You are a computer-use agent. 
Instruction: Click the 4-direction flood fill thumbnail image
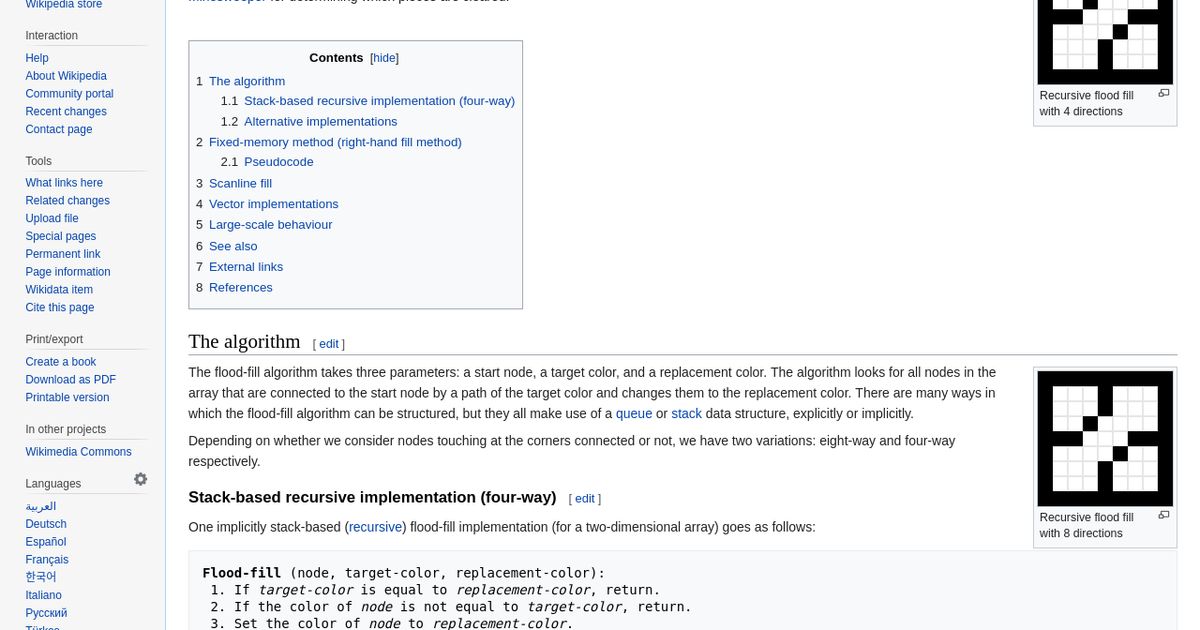tap(1104, 42)
